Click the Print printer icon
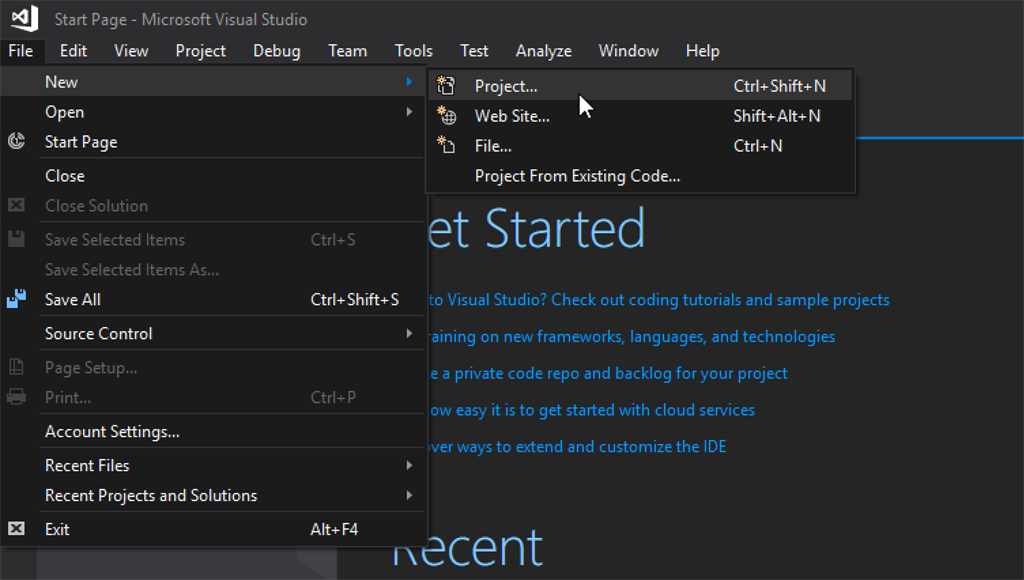This screenshot has width=1024, height=580. click(16, 397)
